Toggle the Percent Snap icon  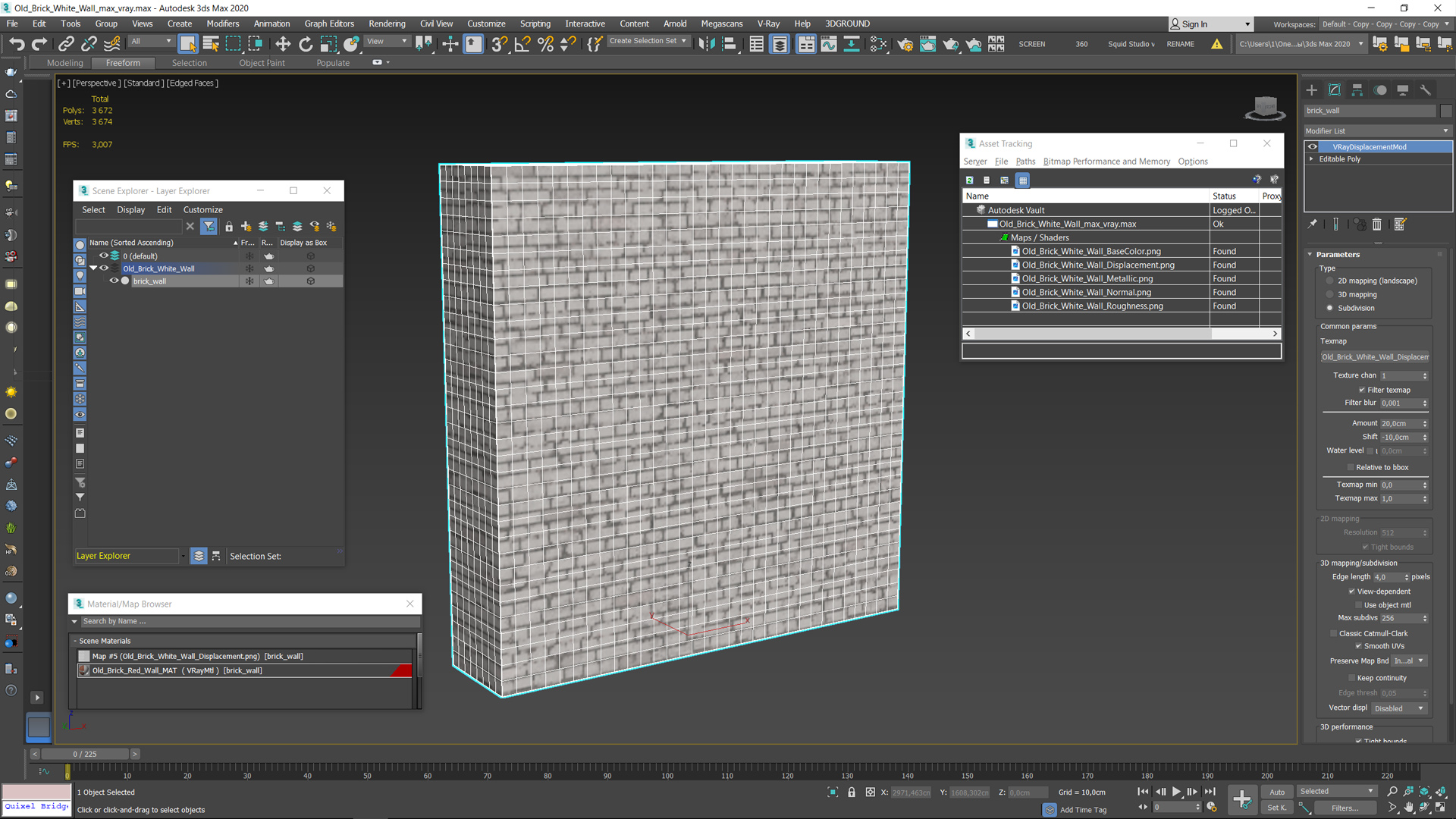point(545,44)
